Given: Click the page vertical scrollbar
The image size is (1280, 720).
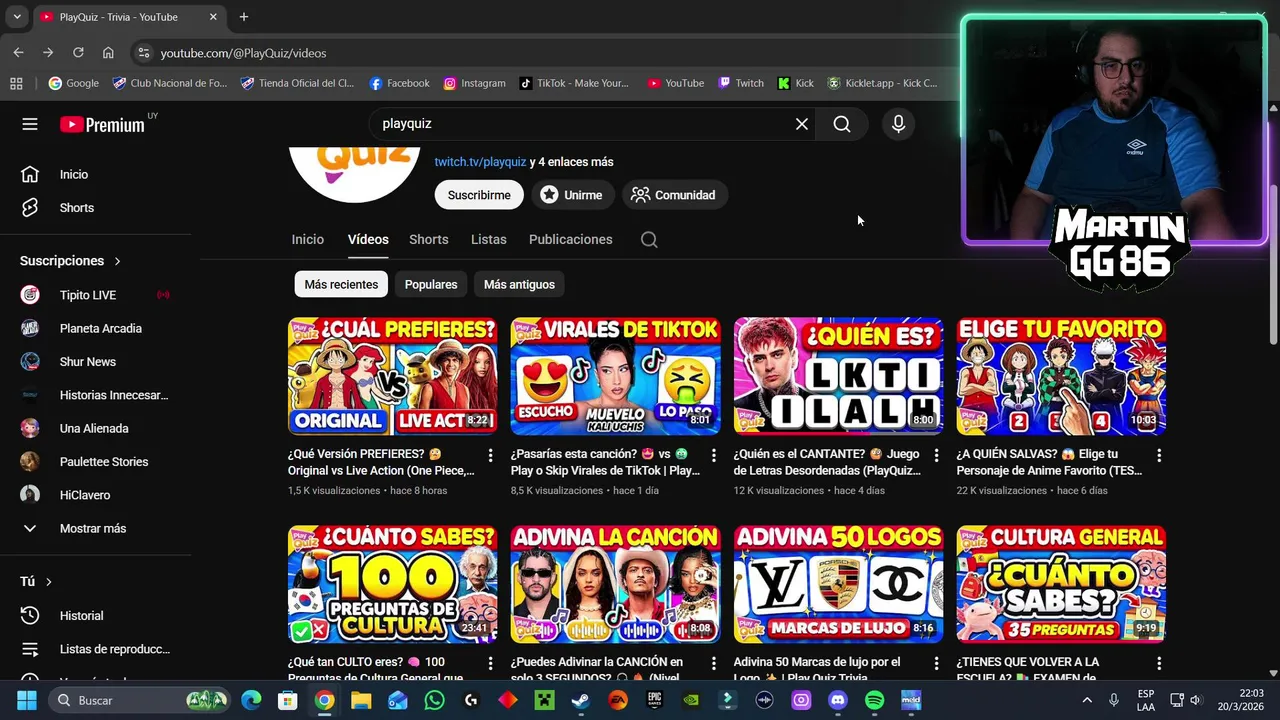Looking at the screenshot, I should [1273, 265].
